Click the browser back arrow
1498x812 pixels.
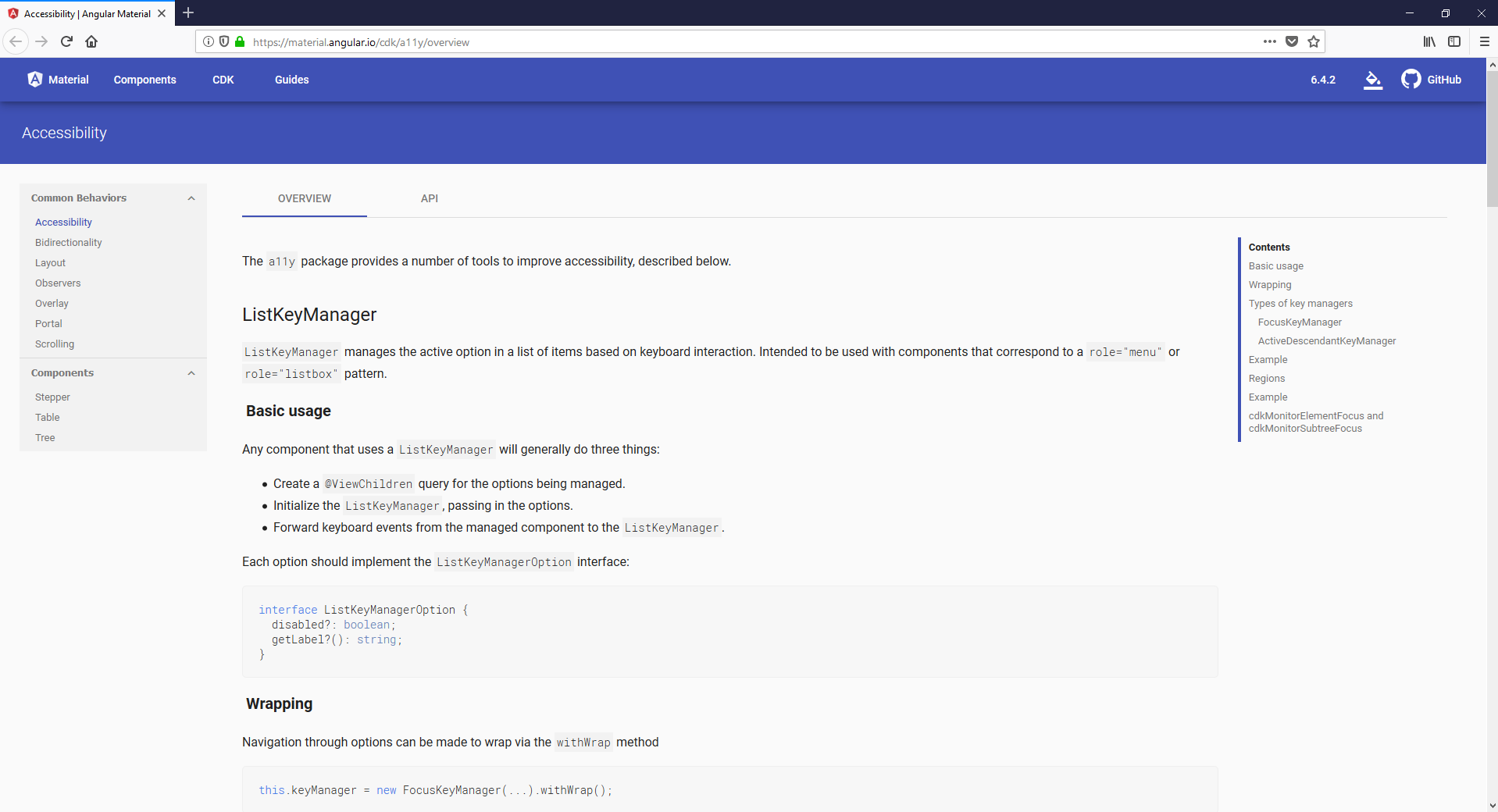[15, 41]
